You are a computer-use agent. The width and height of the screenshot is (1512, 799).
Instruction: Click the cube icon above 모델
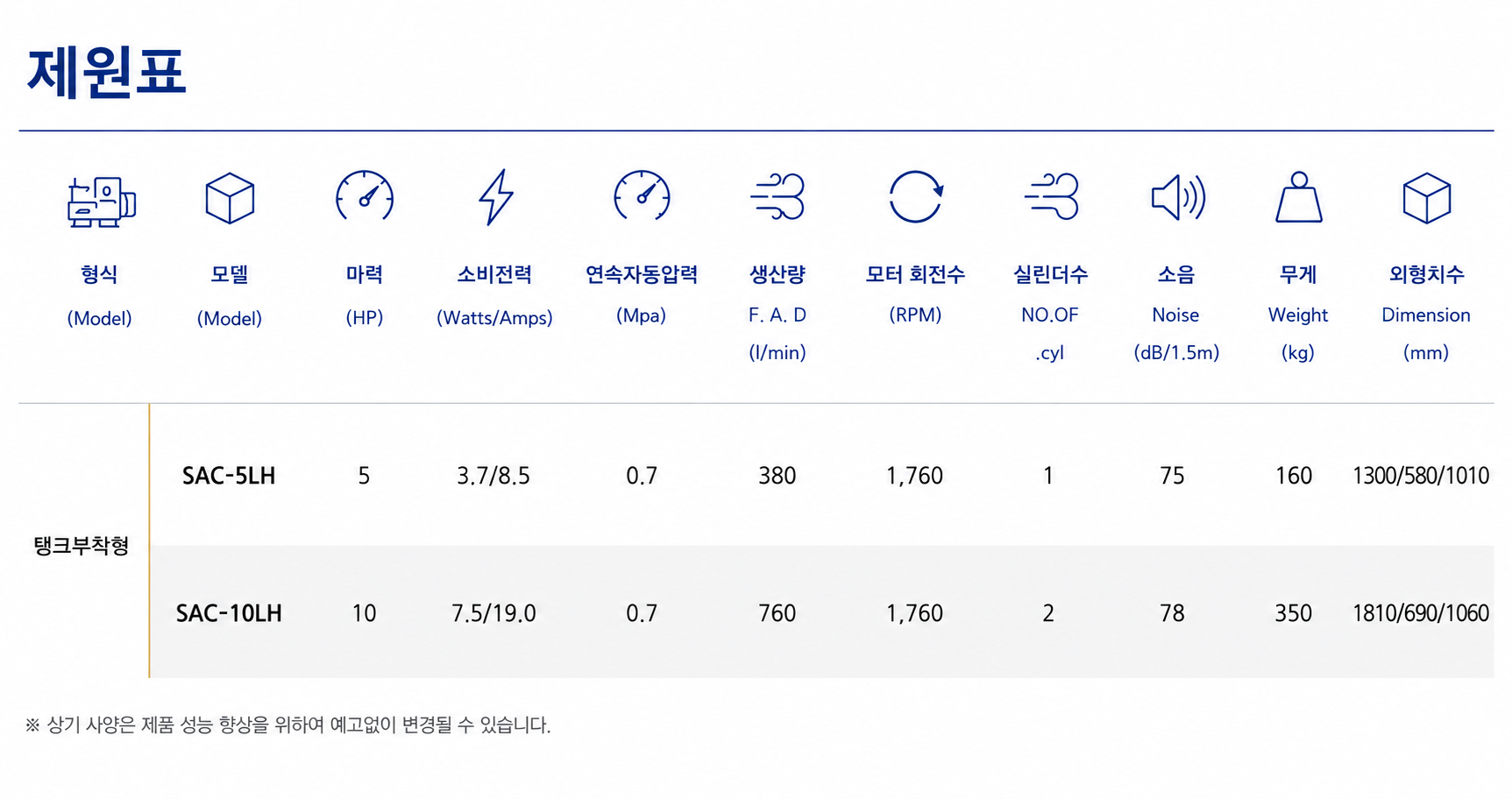[230, 198]
